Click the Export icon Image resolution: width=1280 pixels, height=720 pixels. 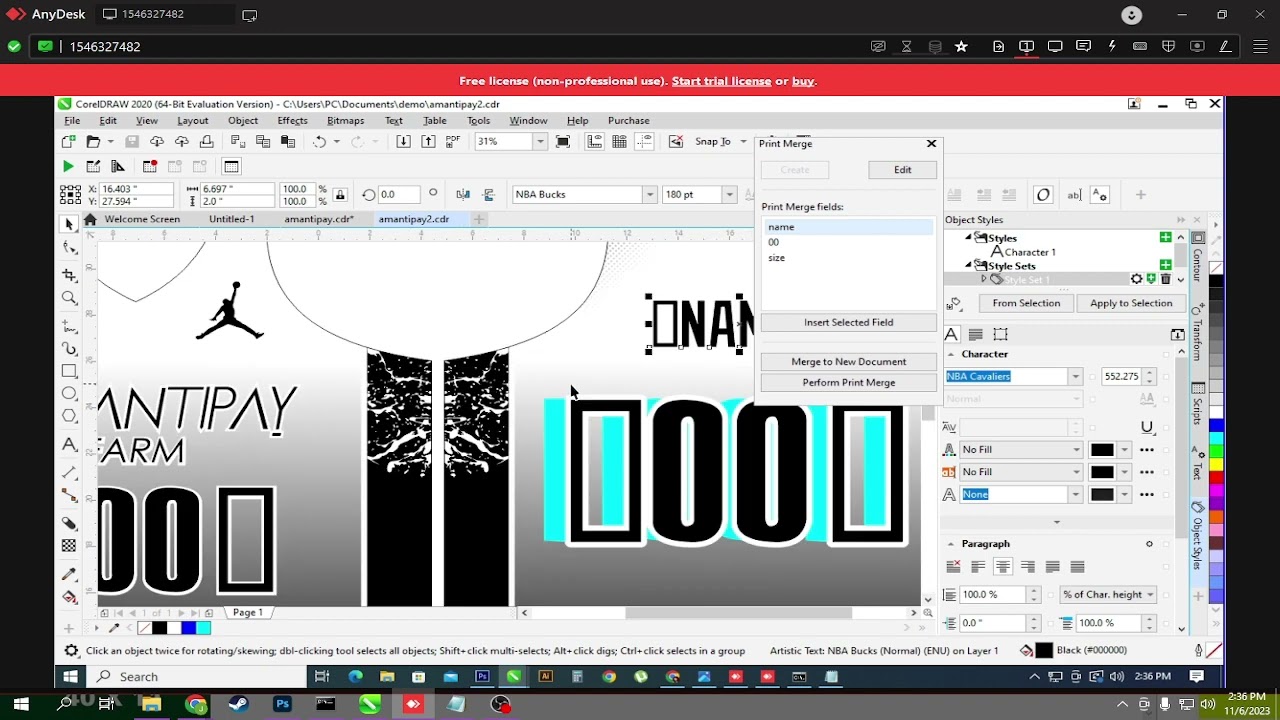(428, 142)
